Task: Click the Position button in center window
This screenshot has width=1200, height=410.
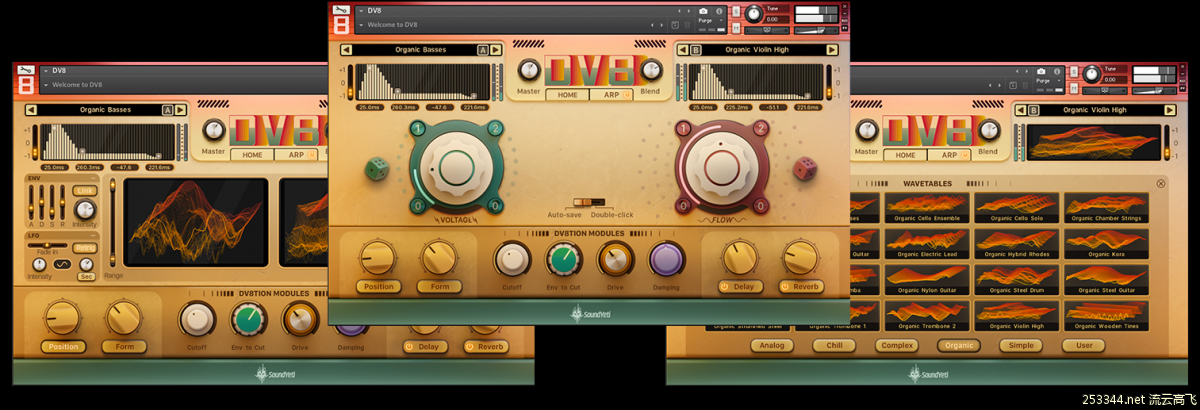Action: pyautogui.click(x=378, y=287)
